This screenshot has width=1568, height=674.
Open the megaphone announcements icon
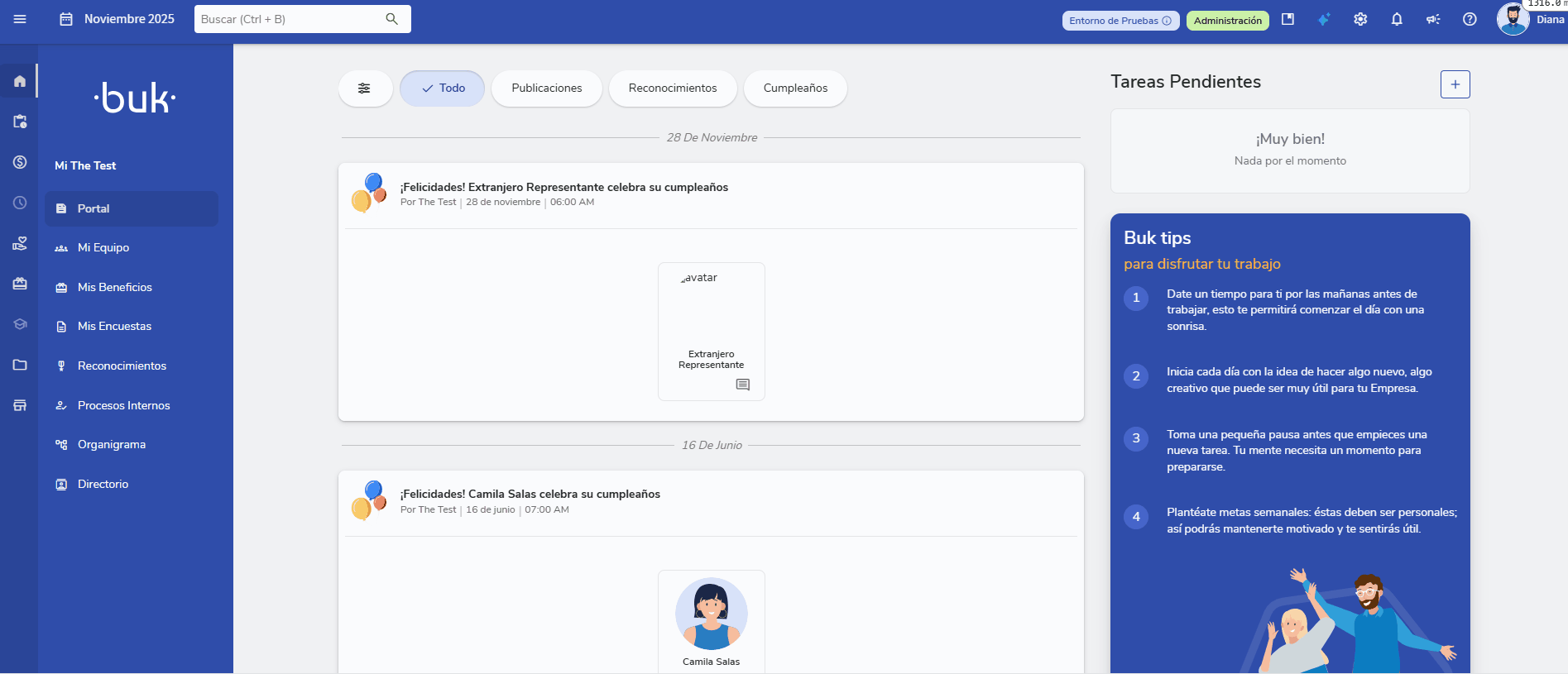coord(1433,19)
